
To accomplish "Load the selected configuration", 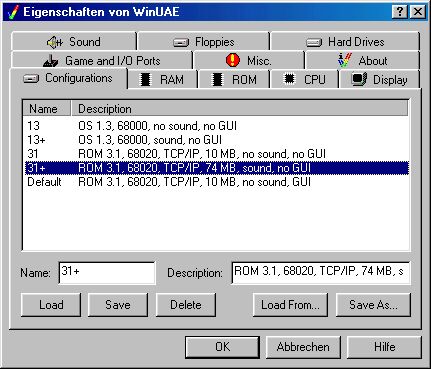I will point(51,305).
